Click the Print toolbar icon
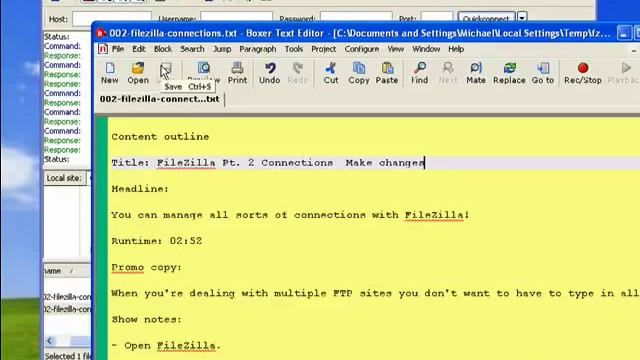 [237, 73]
